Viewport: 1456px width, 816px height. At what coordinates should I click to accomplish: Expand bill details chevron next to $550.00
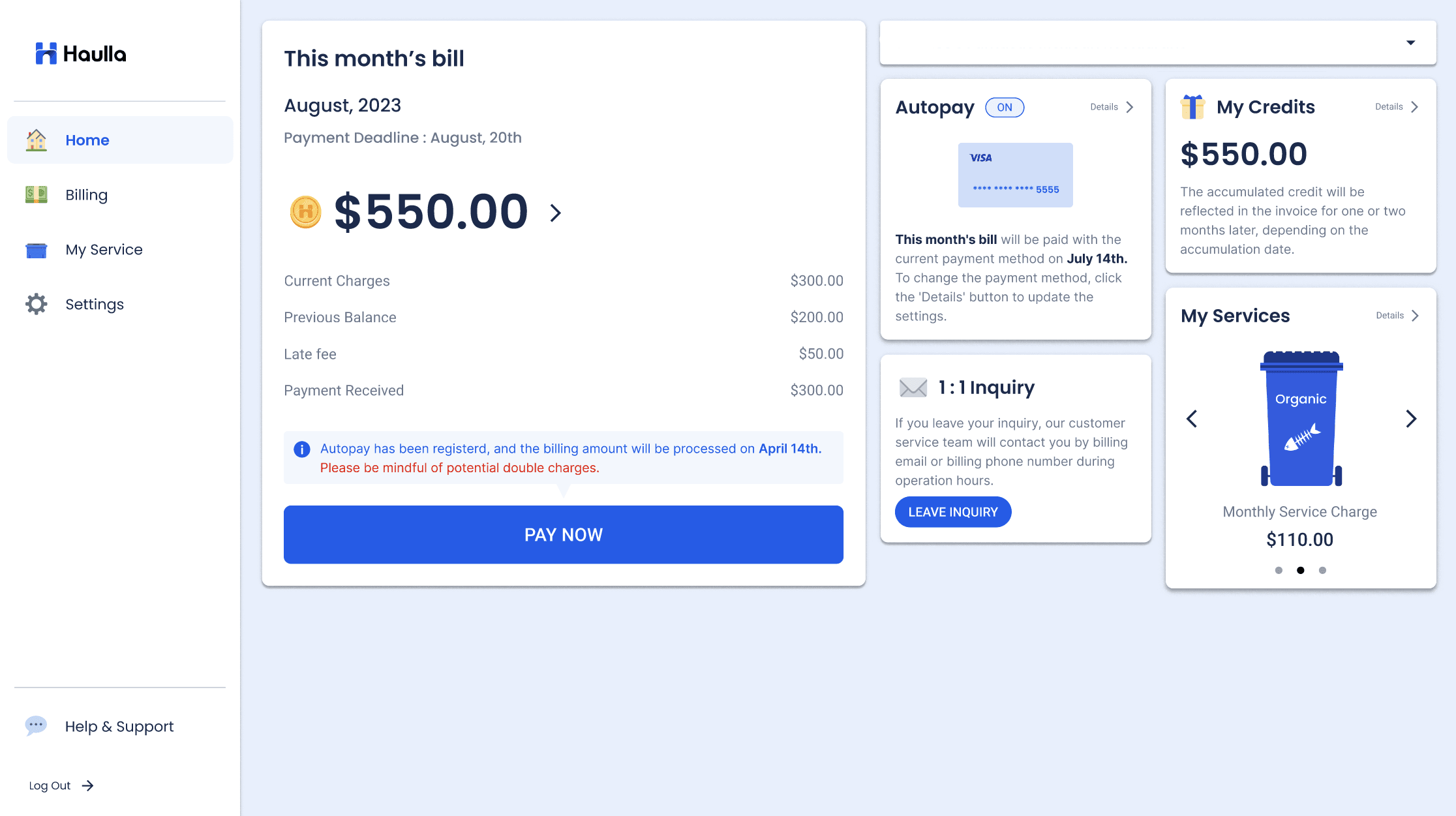coord(555,213)
